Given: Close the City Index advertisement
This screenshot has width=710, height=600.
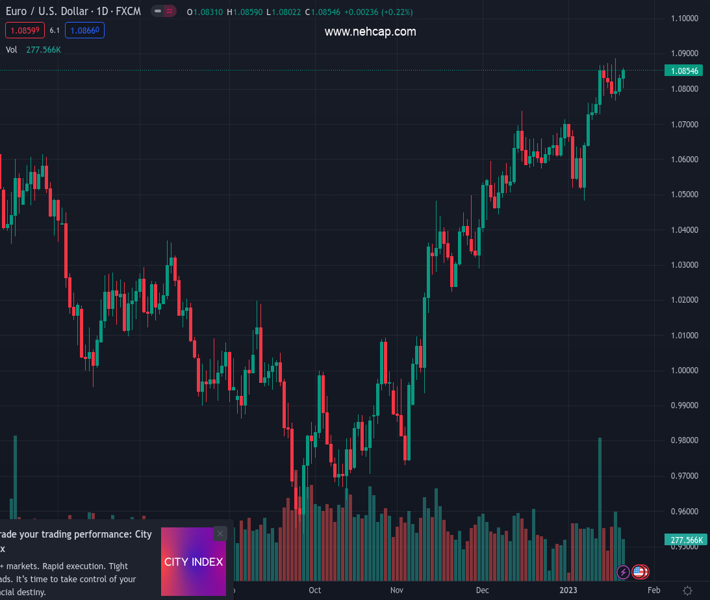Looking at the screenshot, I should tap(220, 534).
